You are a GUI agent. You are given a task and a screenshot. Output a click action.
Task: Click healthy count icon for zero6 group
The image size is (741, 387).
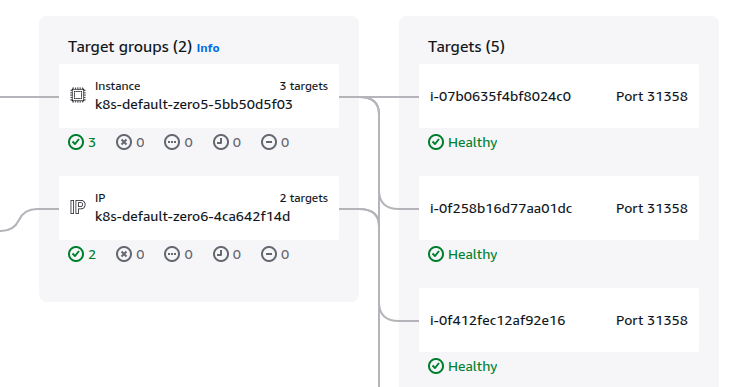pyautogui.click(x=76, y=254)
